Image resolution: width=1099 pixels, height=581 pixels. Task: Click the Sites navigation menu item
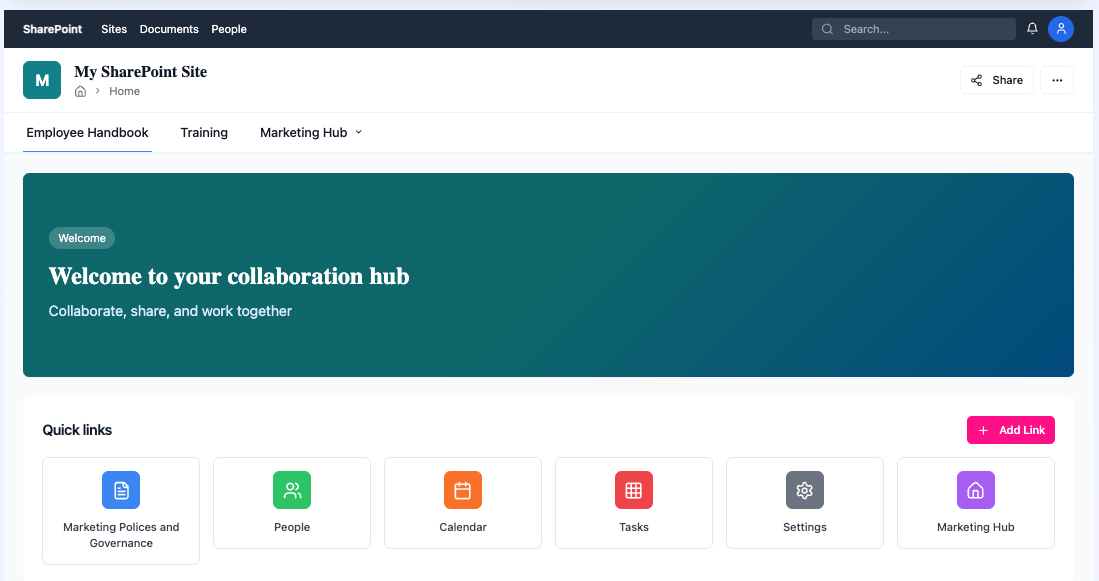(113, 29)
